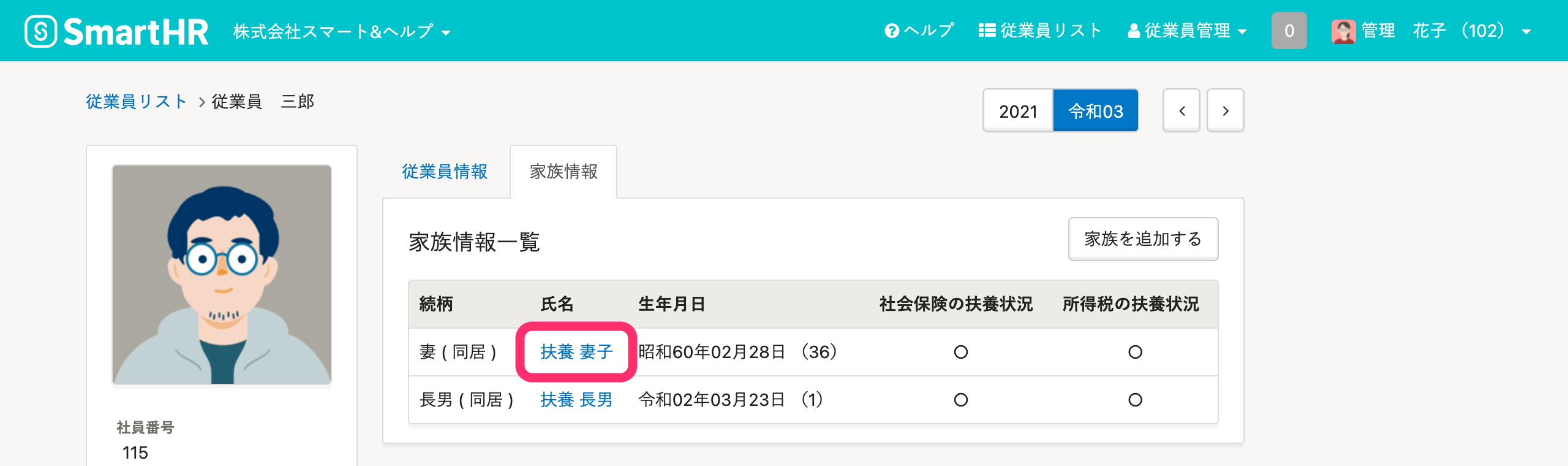Screen dimensions: 1568x466
Task: Click the 管理 花子 user avatar
Action: 1343,31
